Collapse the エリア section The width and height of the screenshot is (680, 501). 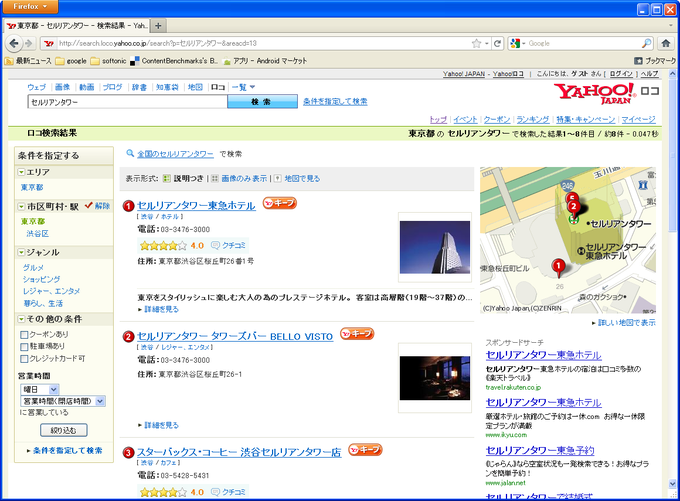21,172
